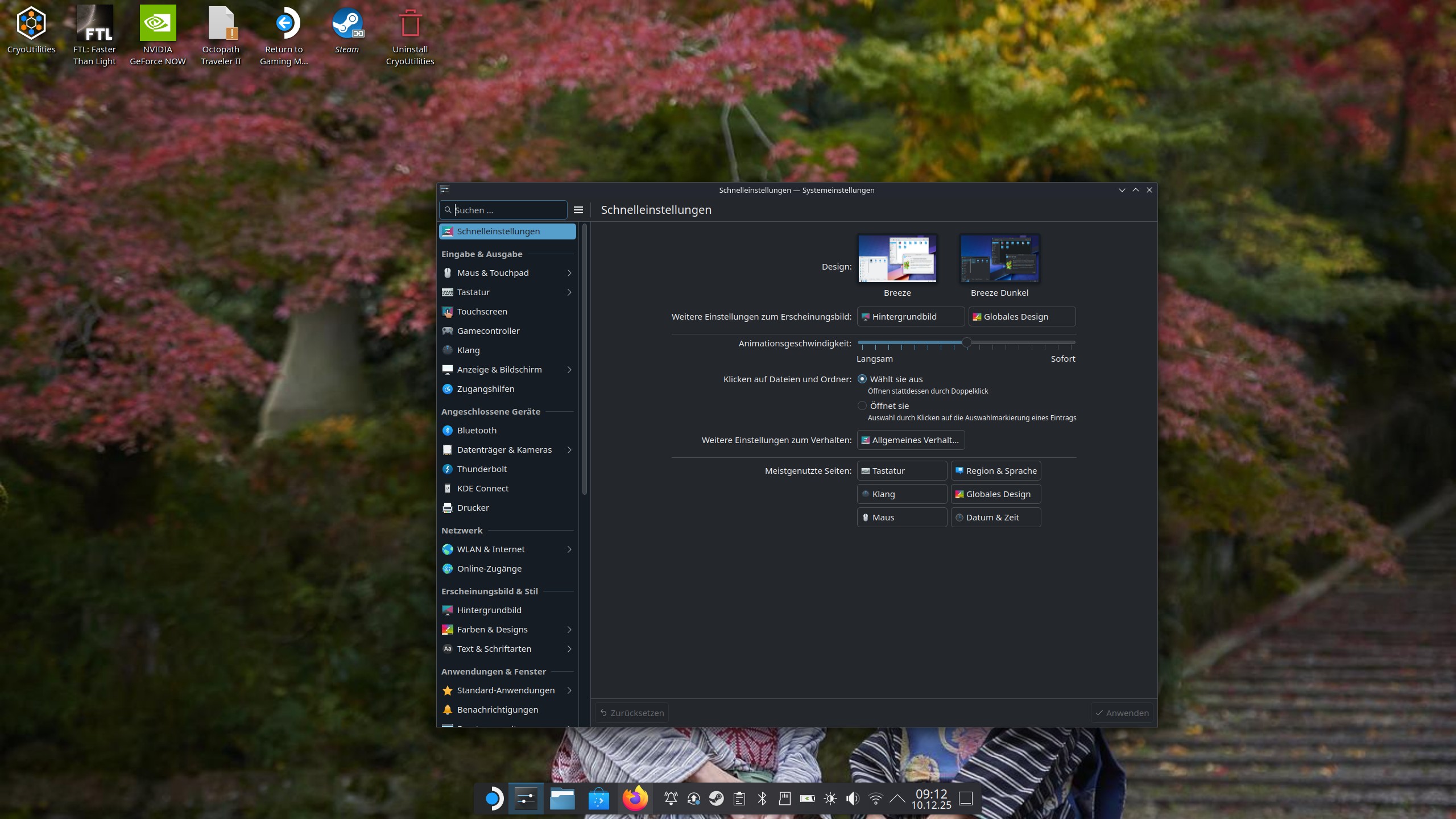Click the clipboard tray icon

point(739,799)
